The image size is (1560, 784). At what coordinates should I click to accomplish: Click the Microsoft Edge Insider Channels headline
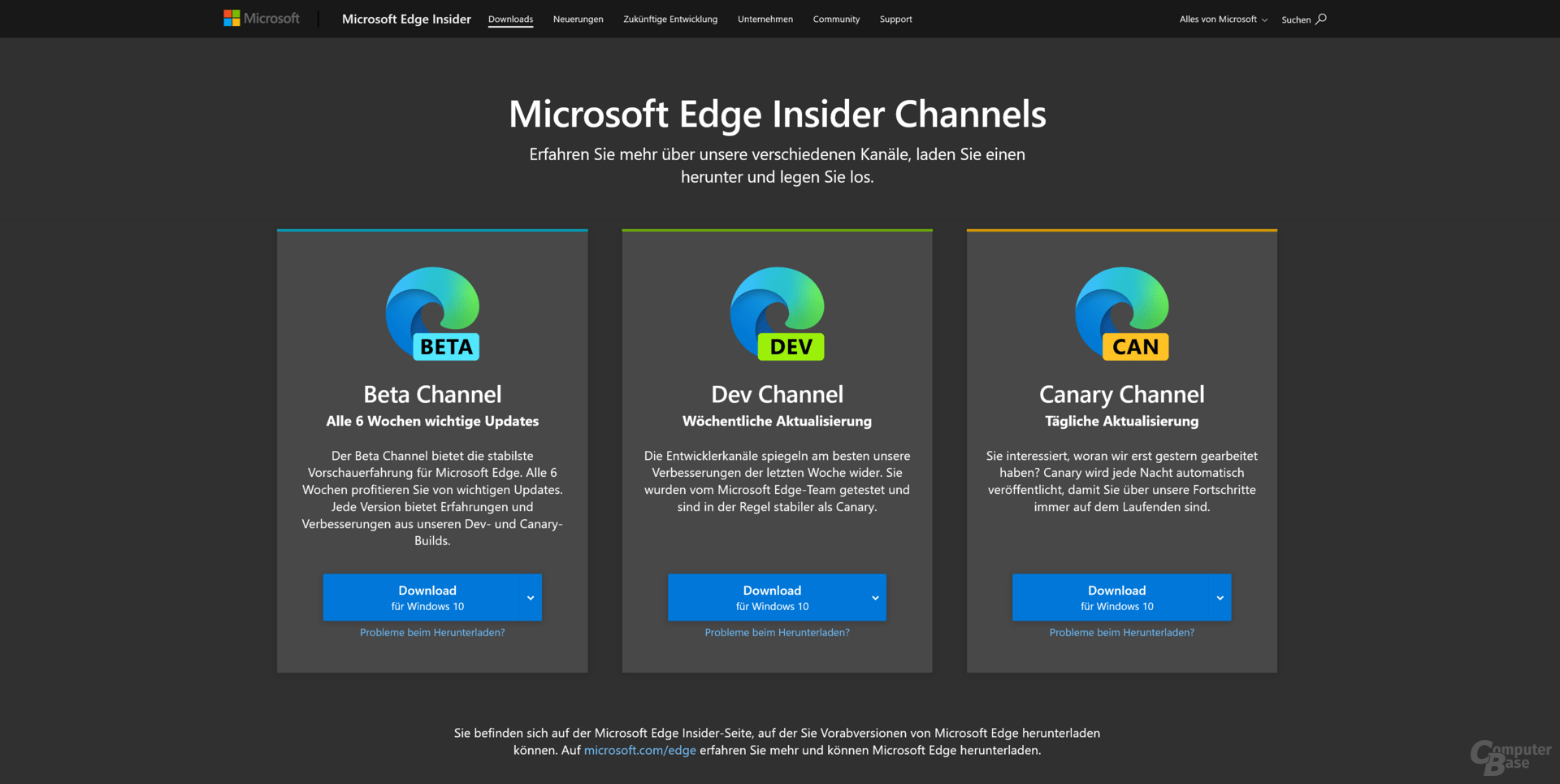[x=778, y=114]
